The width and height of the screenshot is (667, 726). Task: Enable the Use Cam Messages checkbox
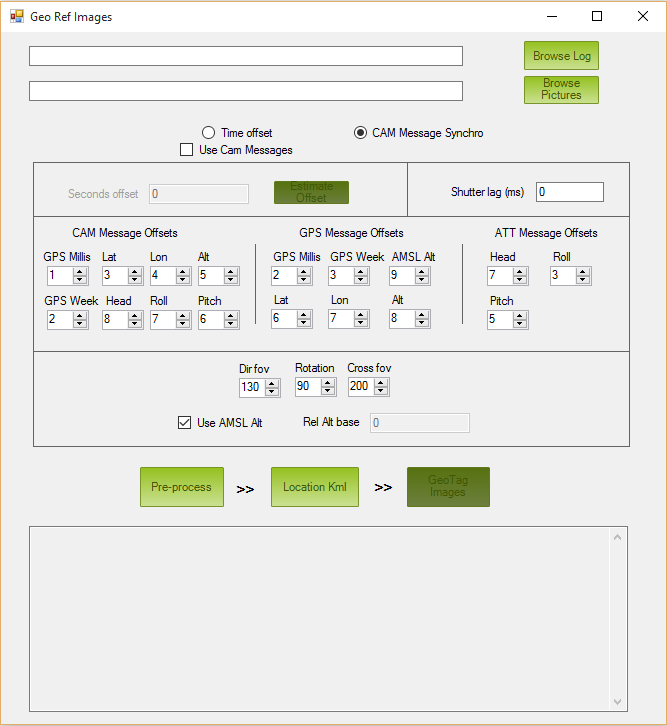tap(186, 150)
